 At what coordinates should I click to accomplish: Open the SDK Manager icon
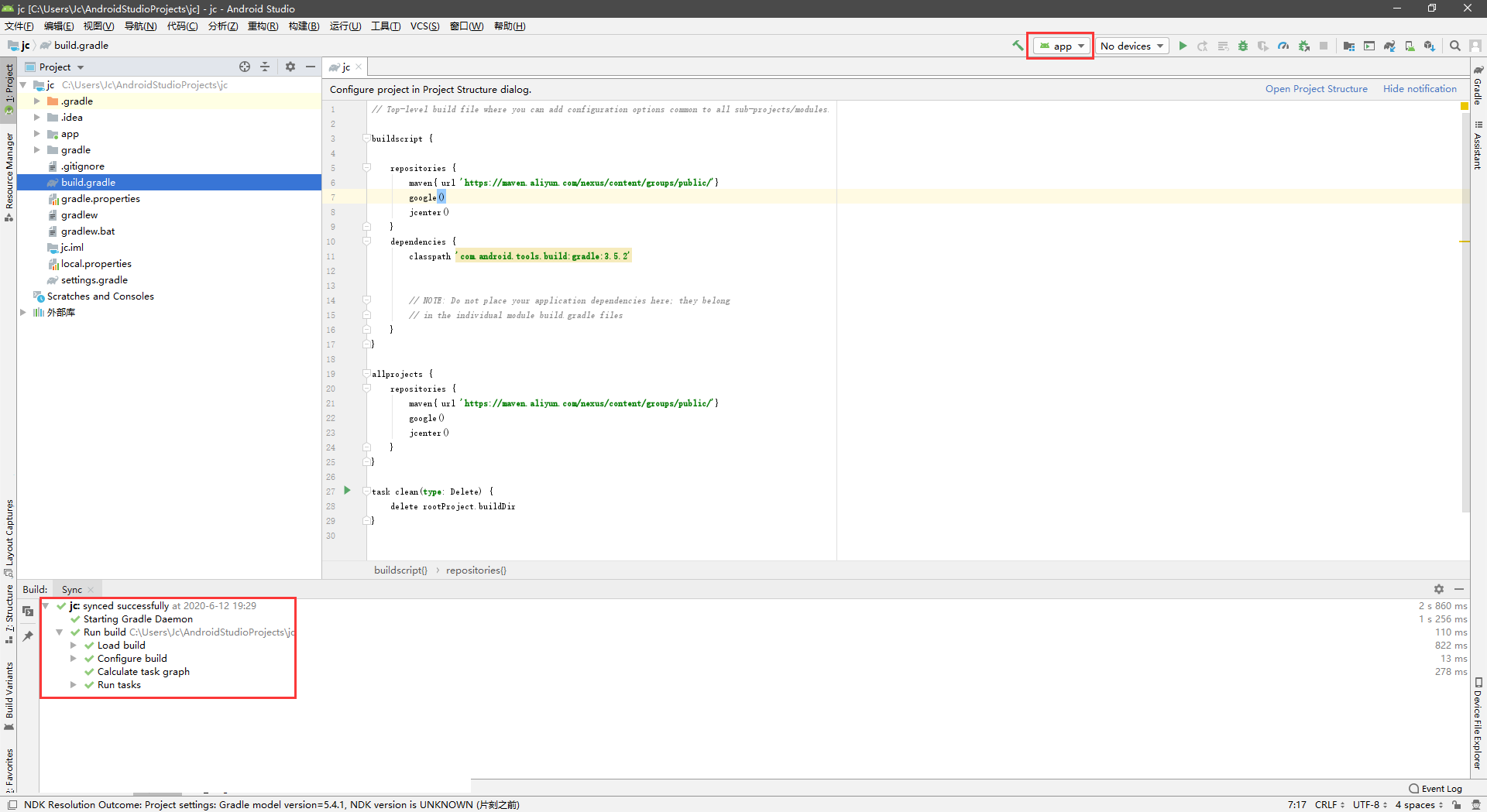click(x=1430, y=46)
